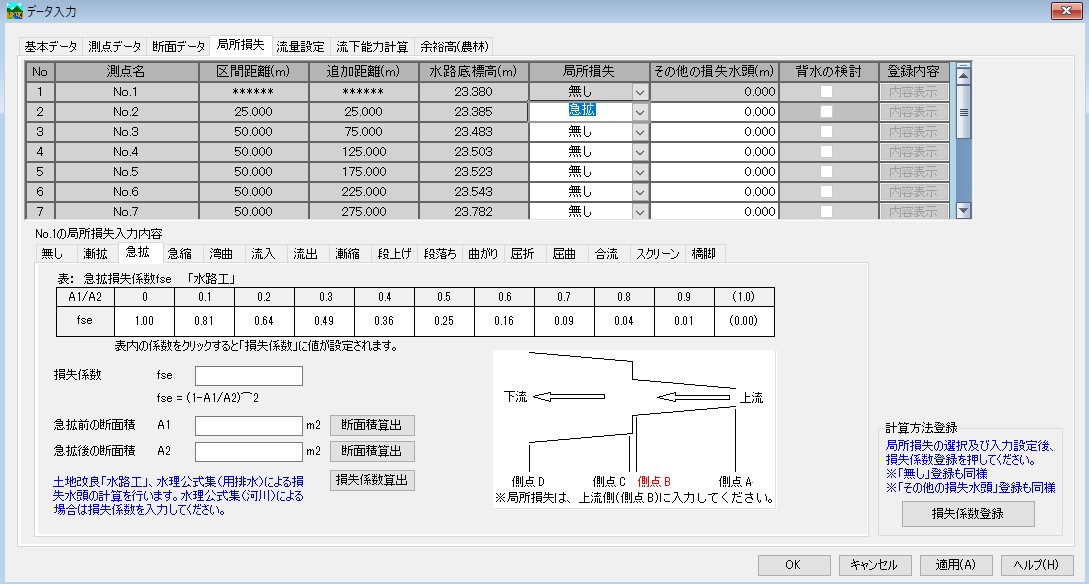This screenshot has width=1089, height=584.
Task: Select the 無し loss type tab
Action: tap(53, 253)
